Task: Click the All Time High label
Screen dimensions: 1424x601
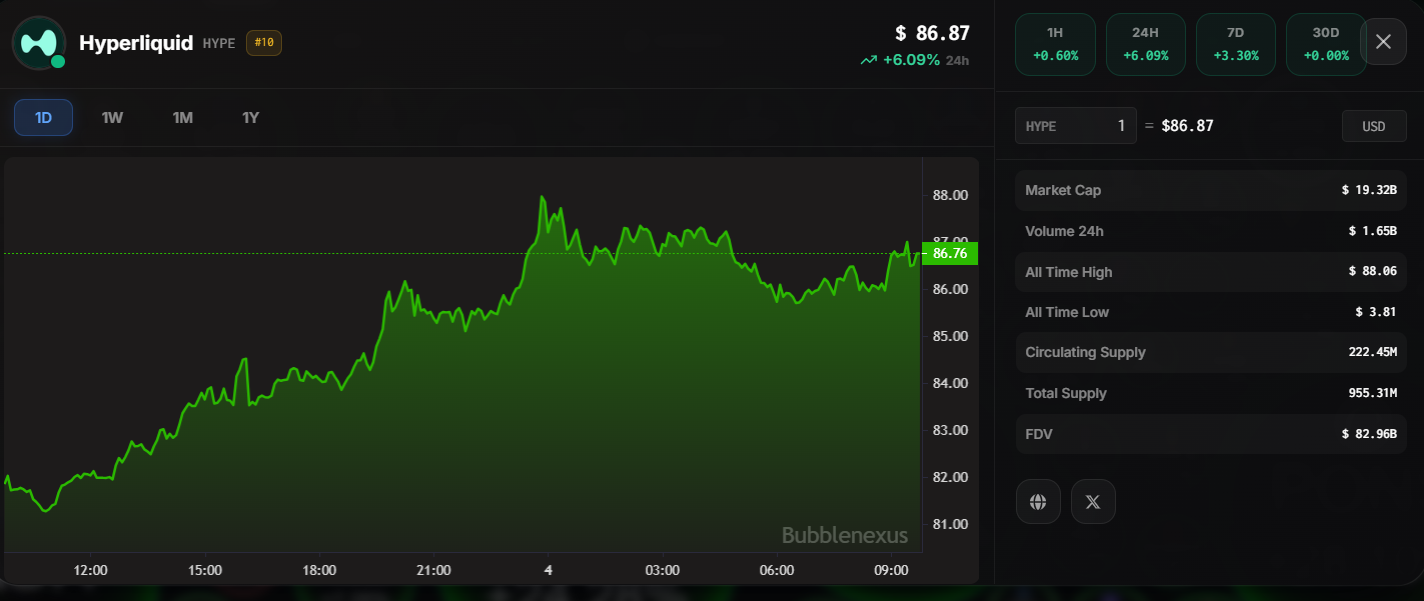Action: (x=1068, y=272)
